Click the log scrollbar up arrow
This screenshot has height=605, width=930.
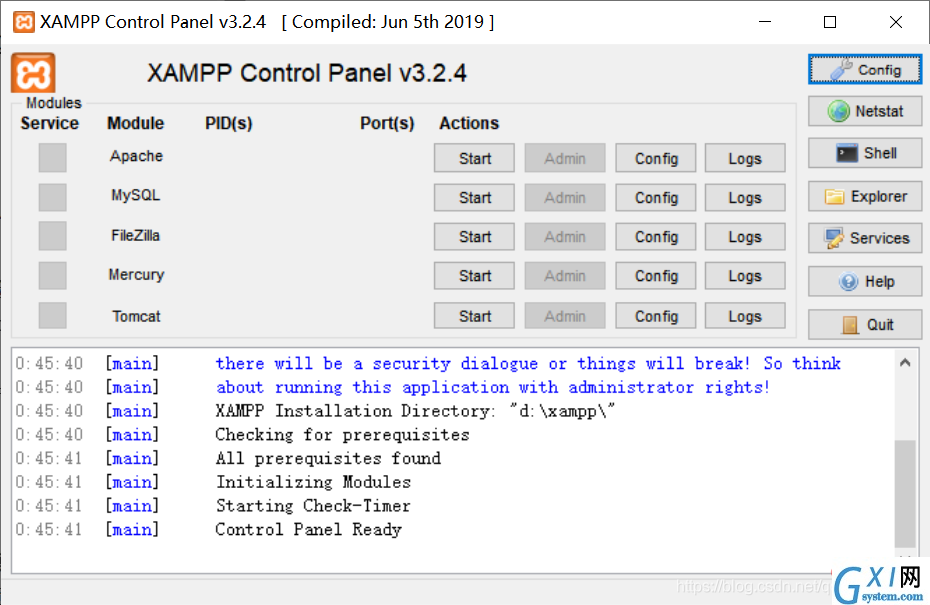tap(905, 362)
